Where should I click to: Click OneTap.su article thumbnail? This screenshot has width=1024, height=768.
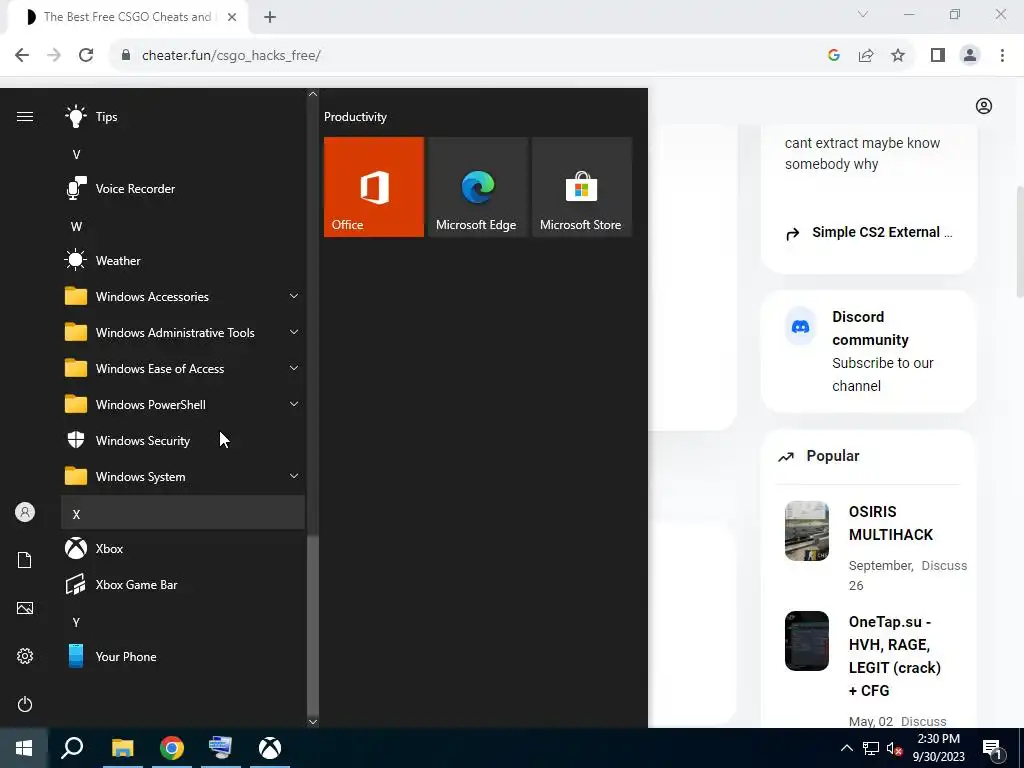(807, 641)
